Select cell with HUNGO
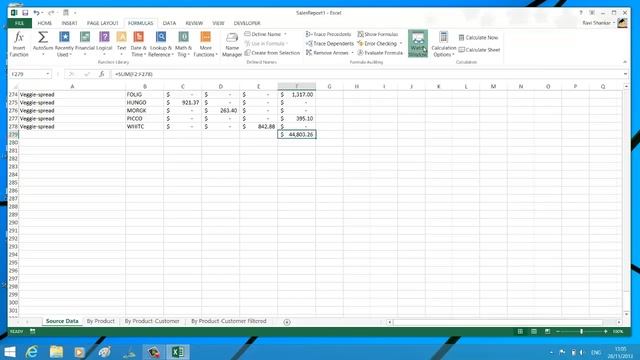Screen dimensions: 640x360 click(x=144, y=102)
